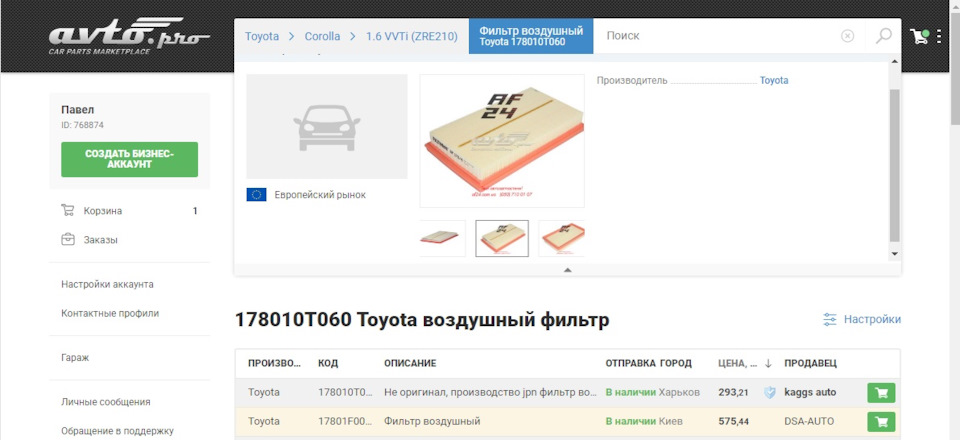
Task: Click 'В наличии Киев' availability cell
Action: pyautogui.click(x=644, y=422)
